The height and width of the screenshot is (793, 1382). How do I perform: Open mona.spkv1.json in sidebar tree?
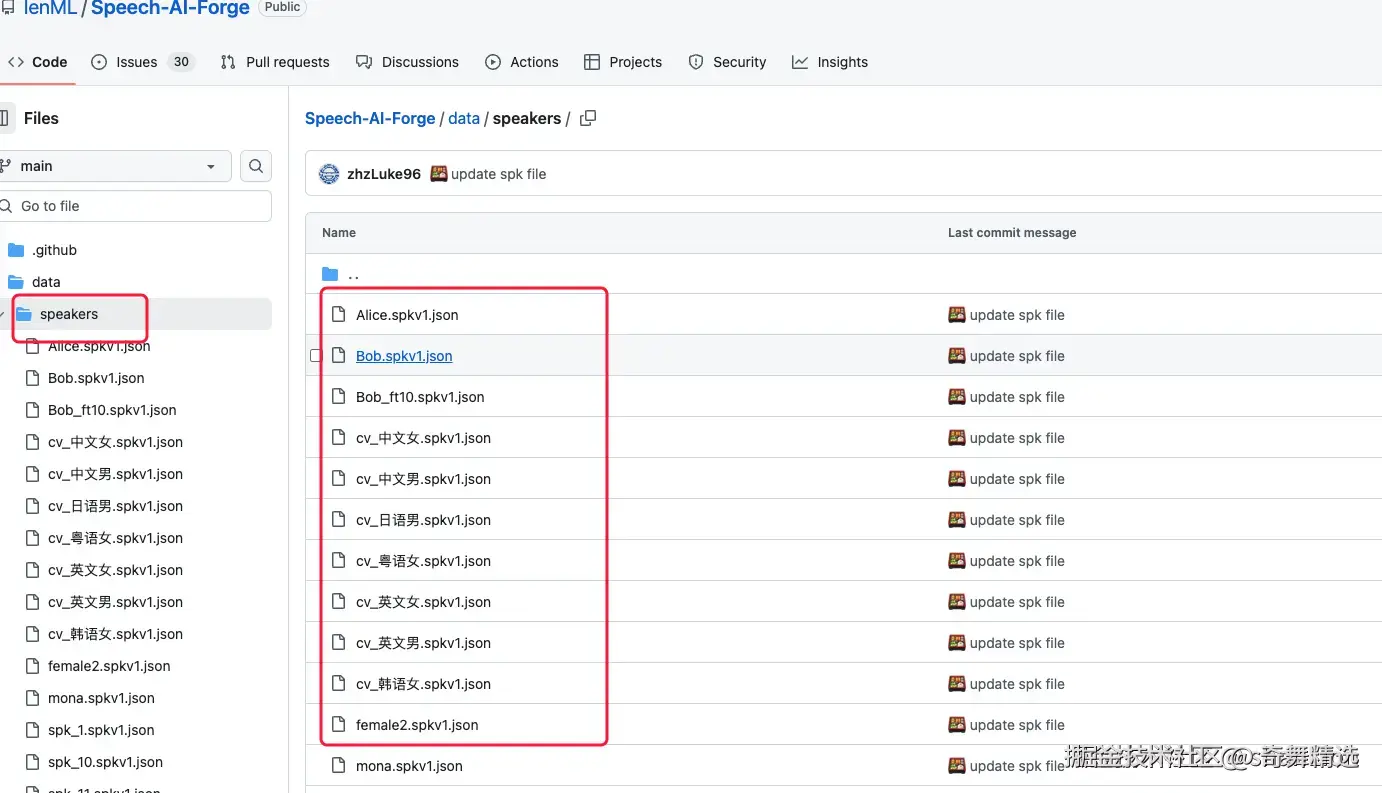[101, 698]
